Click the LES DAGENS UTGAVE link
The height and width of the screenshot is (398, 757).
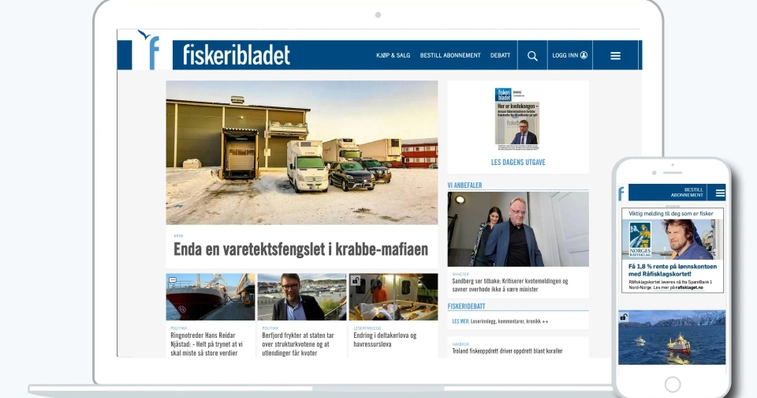(x=518, y=162)
